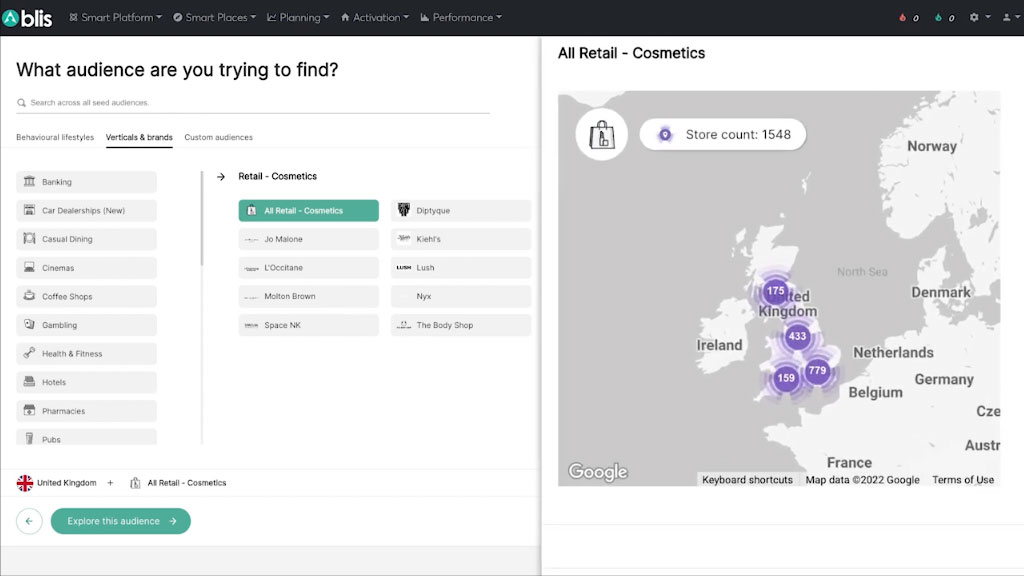Click the search magnifier icon

22,103
